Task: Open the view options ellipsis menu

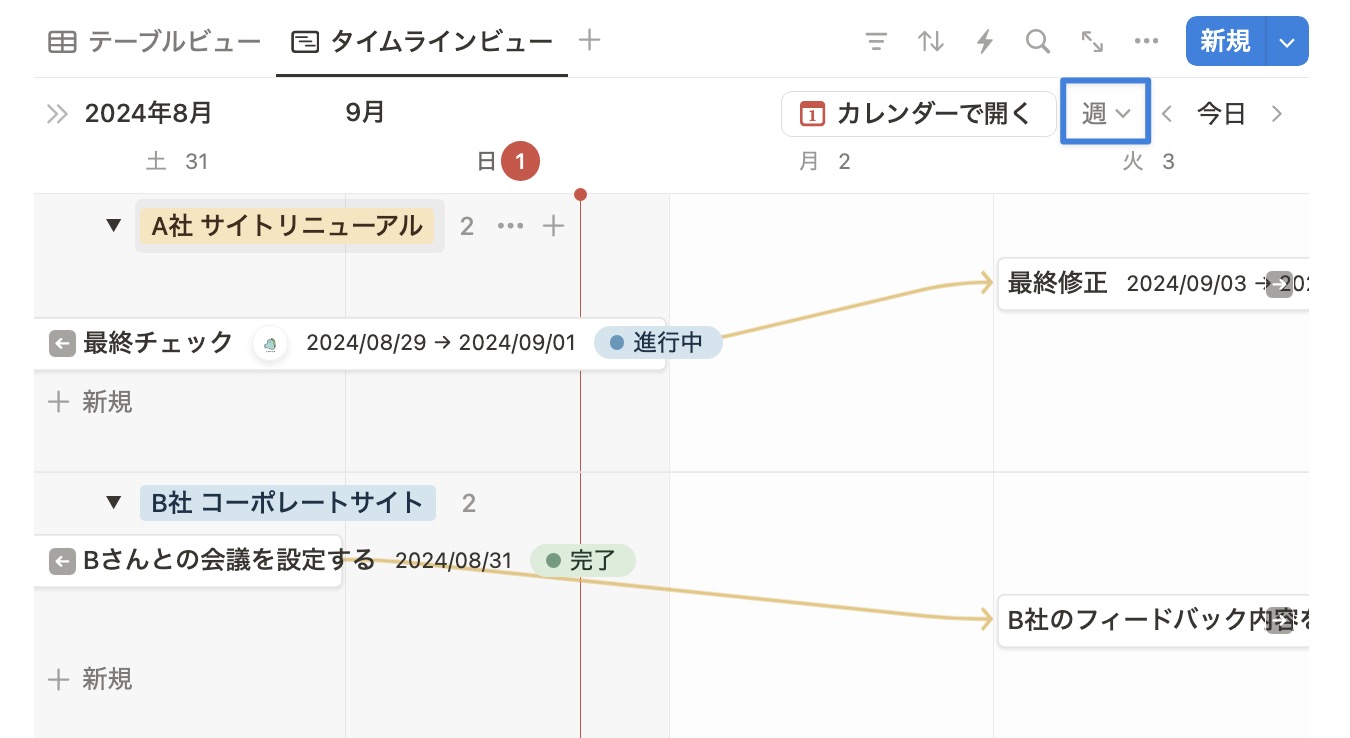Action: 1146,41
